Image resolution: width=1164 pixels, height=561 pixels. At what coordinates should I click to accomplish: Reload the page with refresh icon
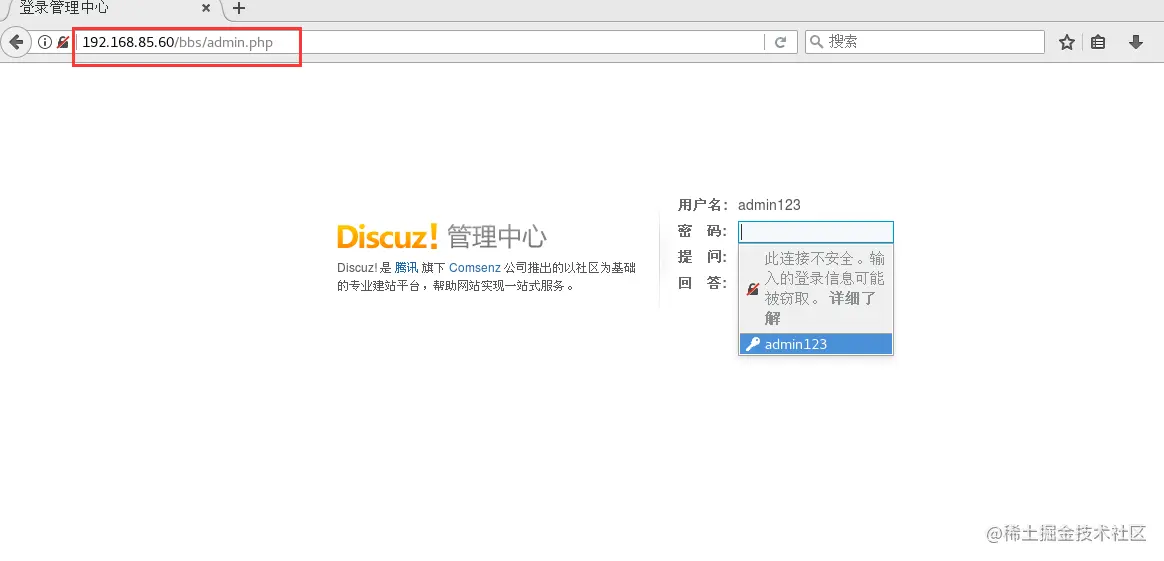(x=780, y=42)
